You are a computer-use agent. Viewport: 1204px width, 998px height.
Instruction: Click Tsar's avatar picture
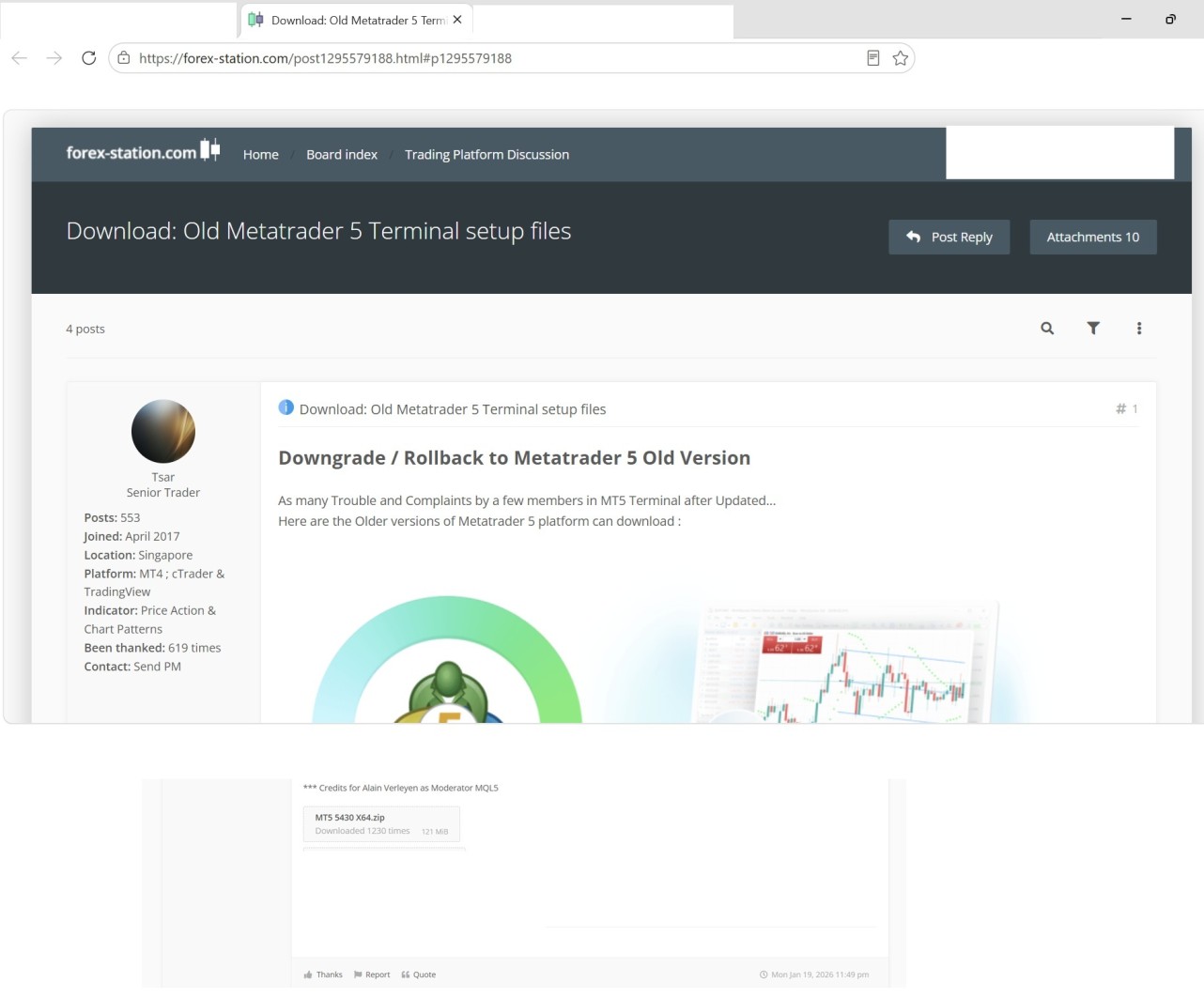coord(163,431)
